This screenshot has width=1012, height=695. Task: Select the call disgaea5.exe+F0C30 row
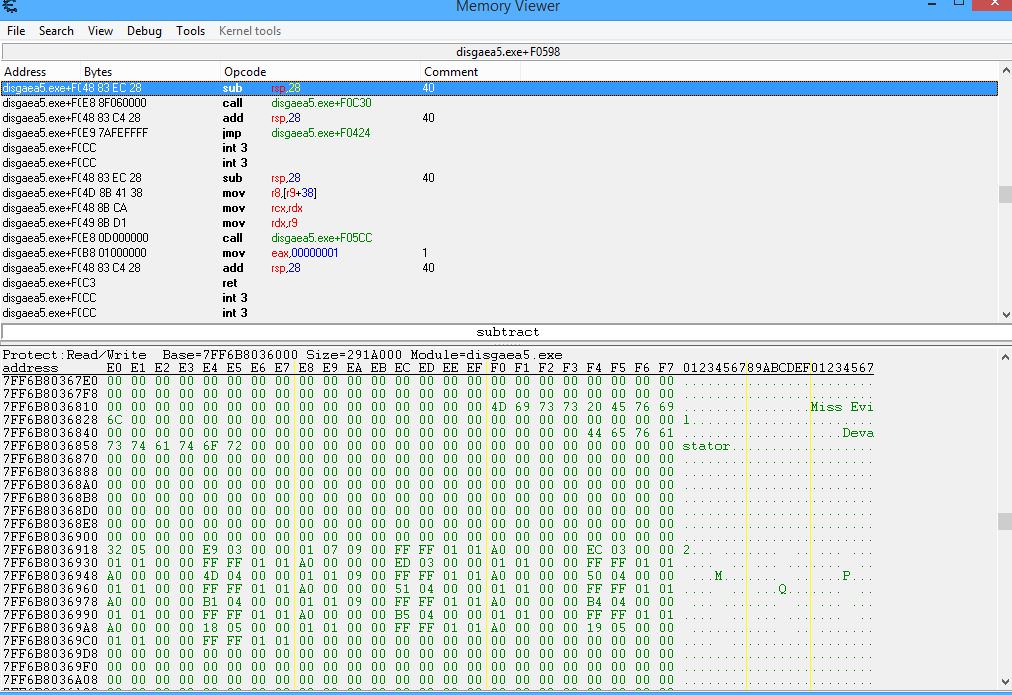[x=500, y=103]
